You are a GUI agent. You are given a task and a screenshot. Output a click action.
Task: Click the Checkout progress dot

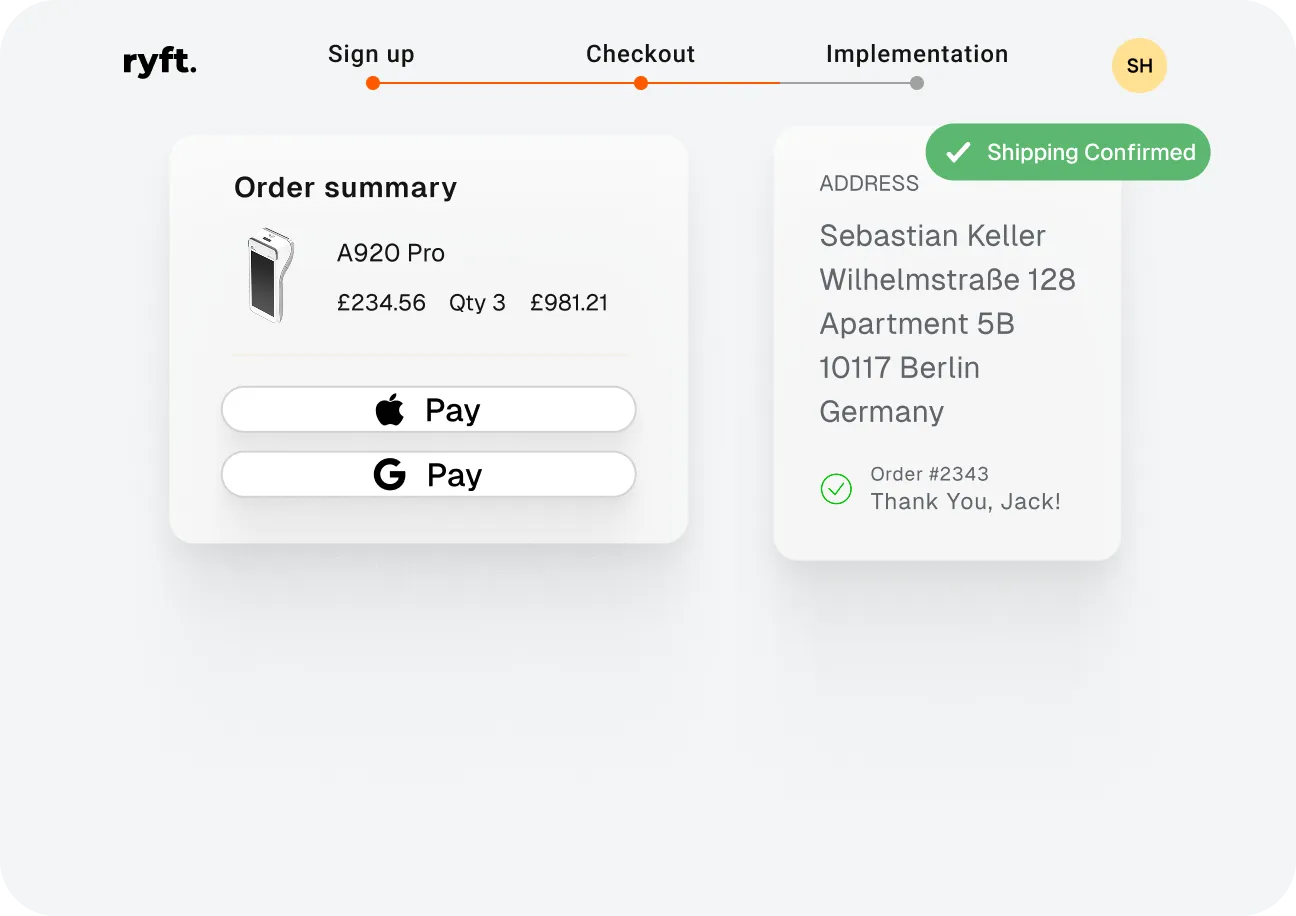click(641, 83)
